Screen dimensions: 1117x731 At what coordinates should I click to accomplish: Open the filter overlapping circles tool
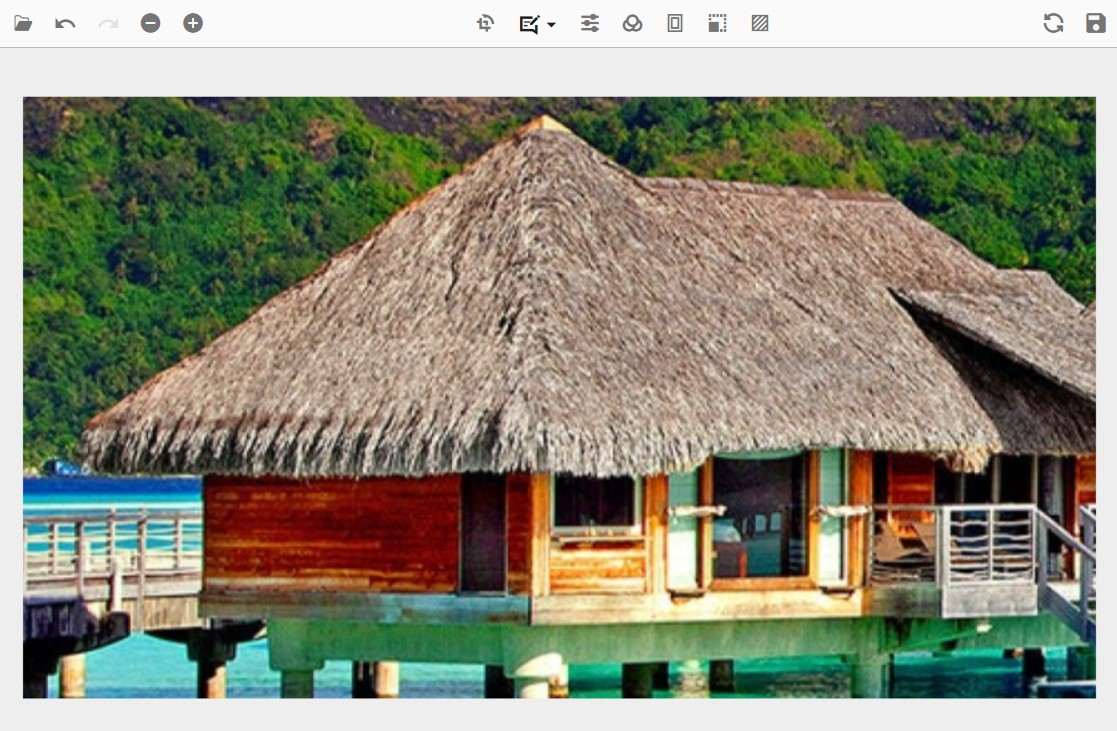point(632,23)
